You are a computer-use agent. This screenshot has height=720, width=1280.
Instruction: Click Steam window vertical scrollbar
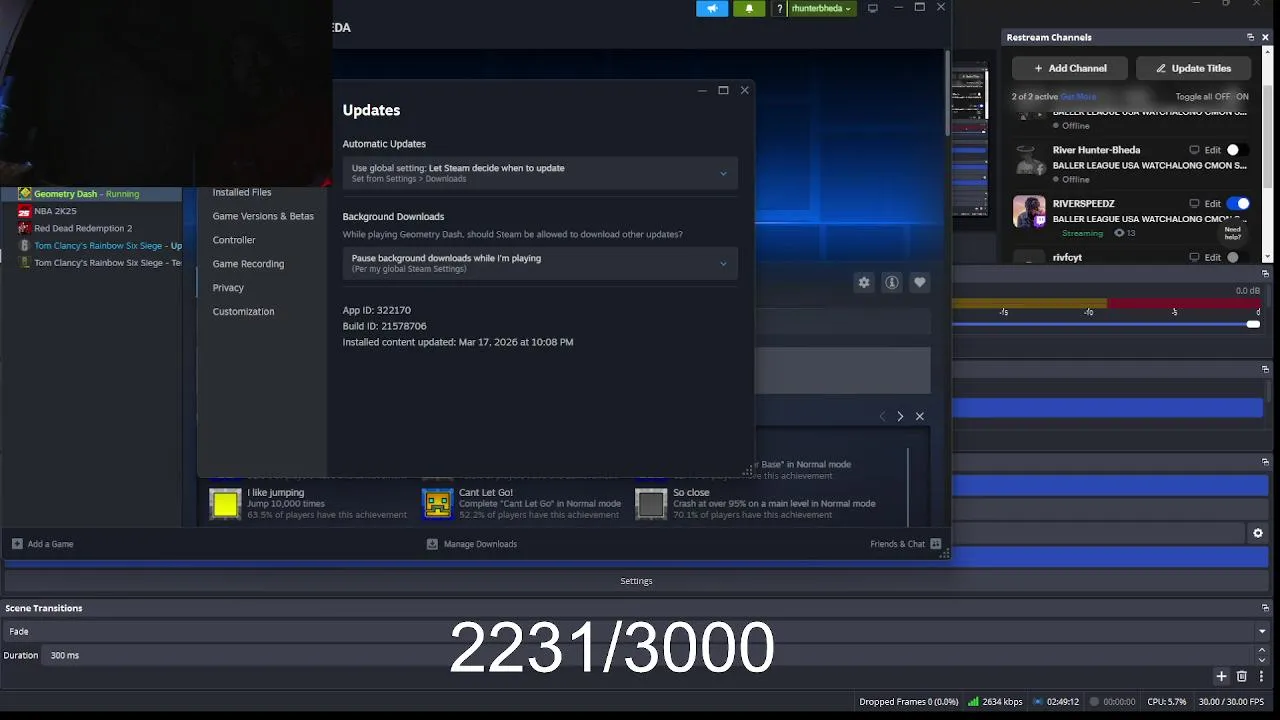click(946, 93)
